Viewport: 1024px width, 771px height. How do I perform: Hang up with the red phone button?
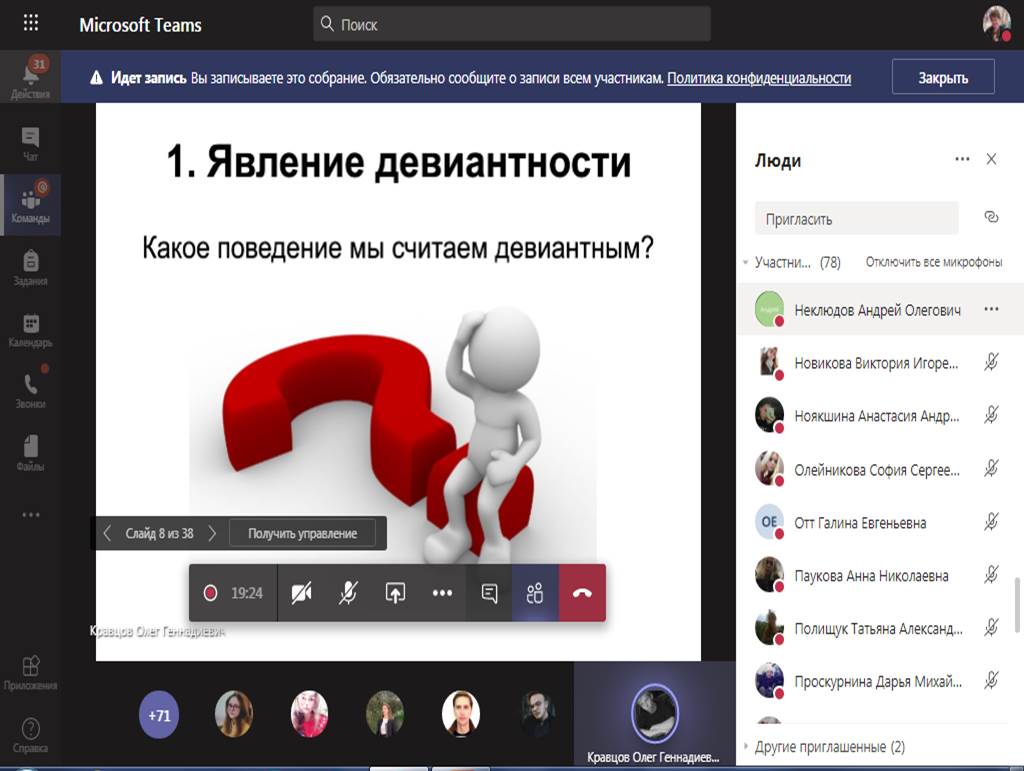pyautogui.click(x=582, y=593)
